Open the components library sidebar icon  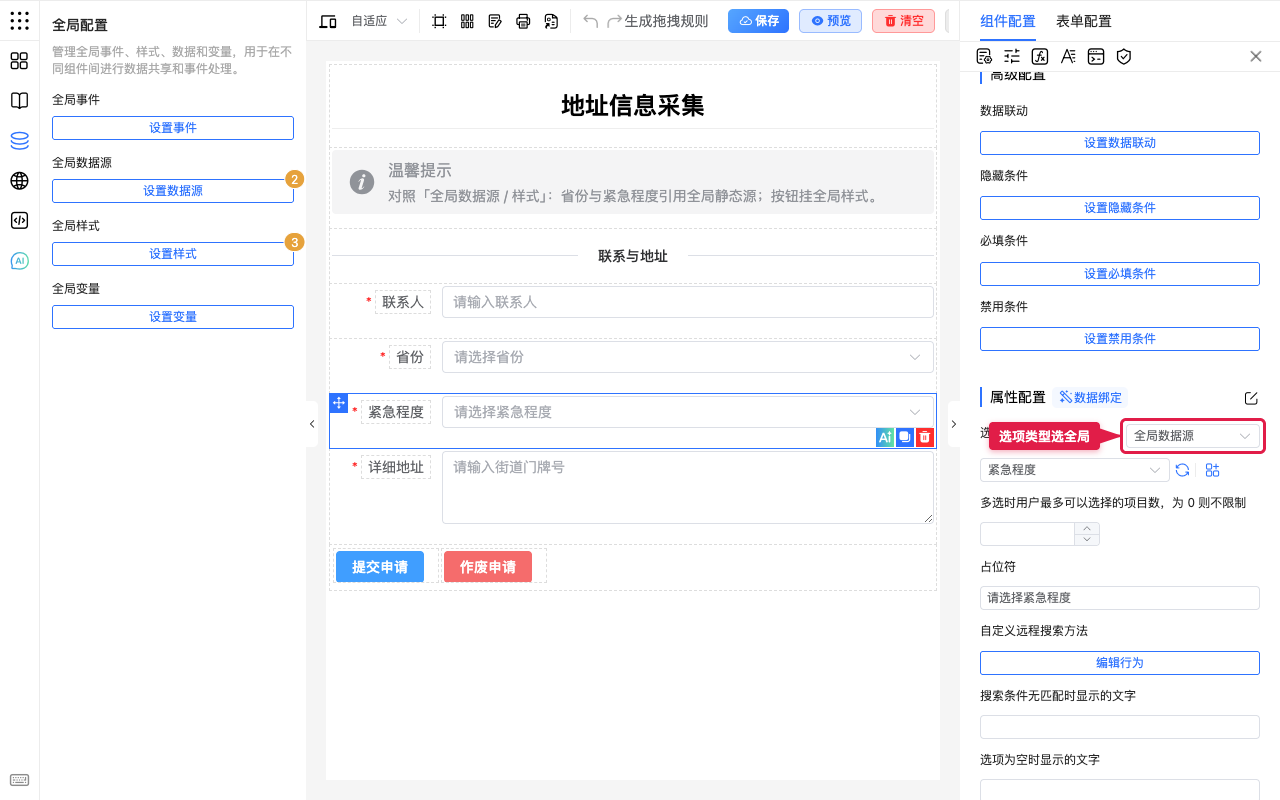(x=19, y=61)
